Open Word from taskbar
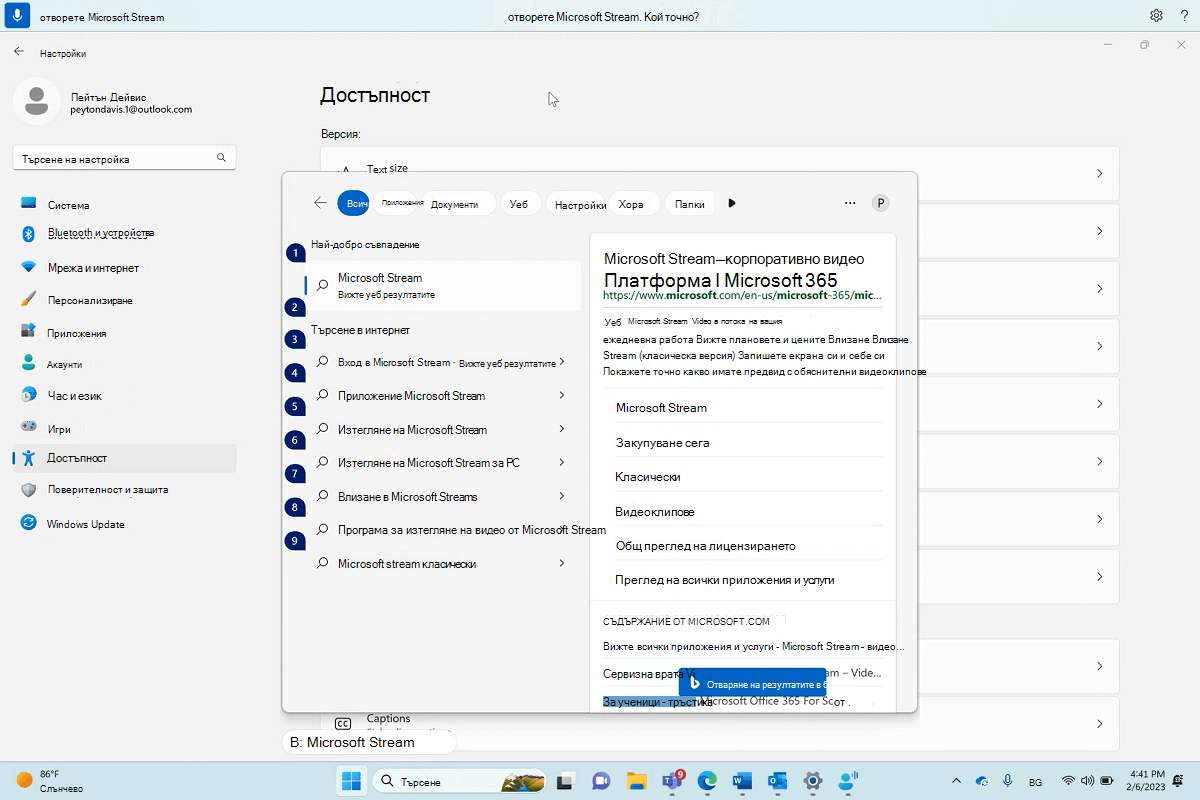1200x800 pixels. pos(742,781)
